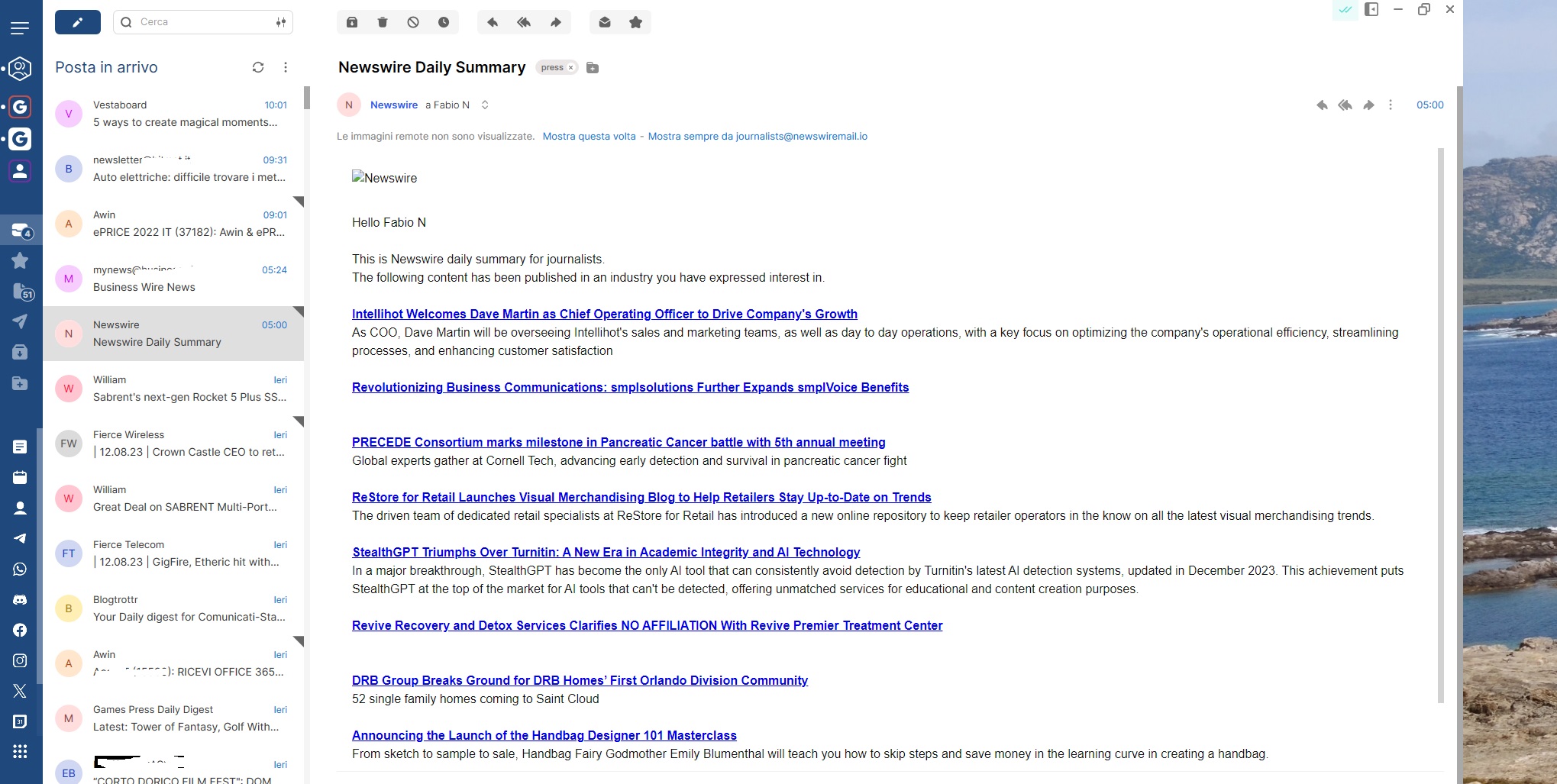1557x784 pixels.
Task: Open WhatsApp from the sidebar
Action: pos(20,569)
